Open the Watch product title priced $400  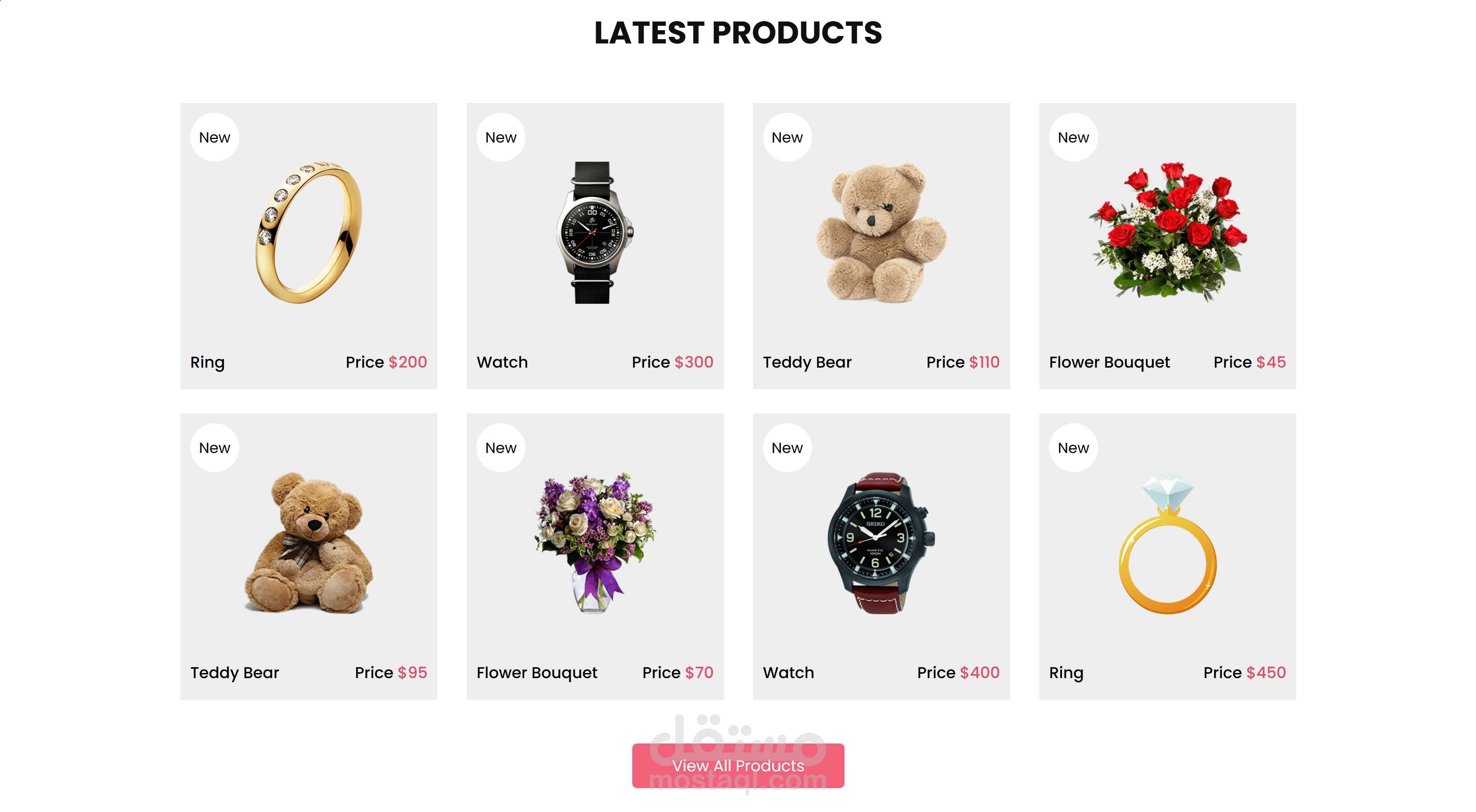(x=789, y=672)
